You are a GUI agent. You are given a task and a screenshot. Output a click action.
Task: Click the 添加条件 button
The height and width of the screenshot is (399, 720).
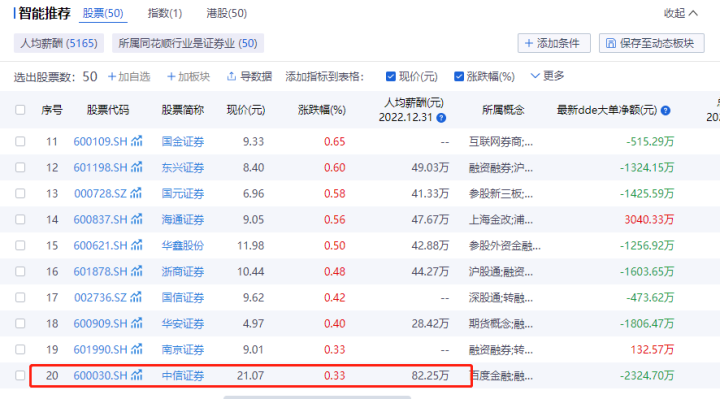554,43
